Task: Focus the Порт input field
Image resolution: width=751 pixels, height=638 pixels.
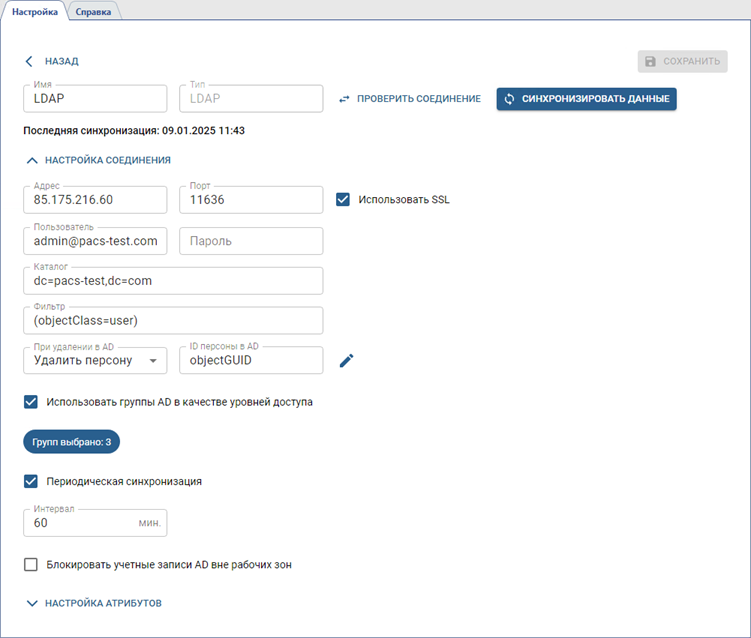Action: pyautogui.click(x=250, y=200)
